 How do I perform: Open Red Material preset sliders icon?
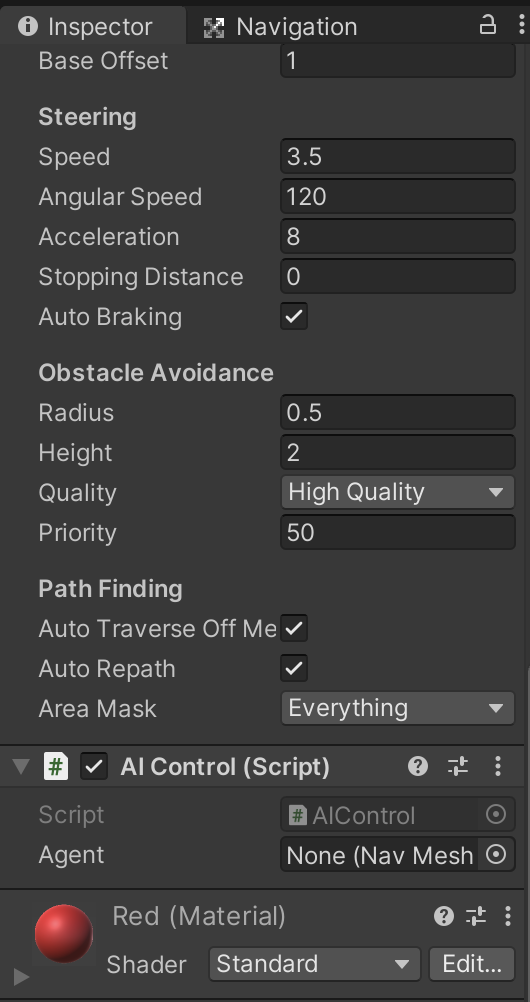click(x=476, y=916)
